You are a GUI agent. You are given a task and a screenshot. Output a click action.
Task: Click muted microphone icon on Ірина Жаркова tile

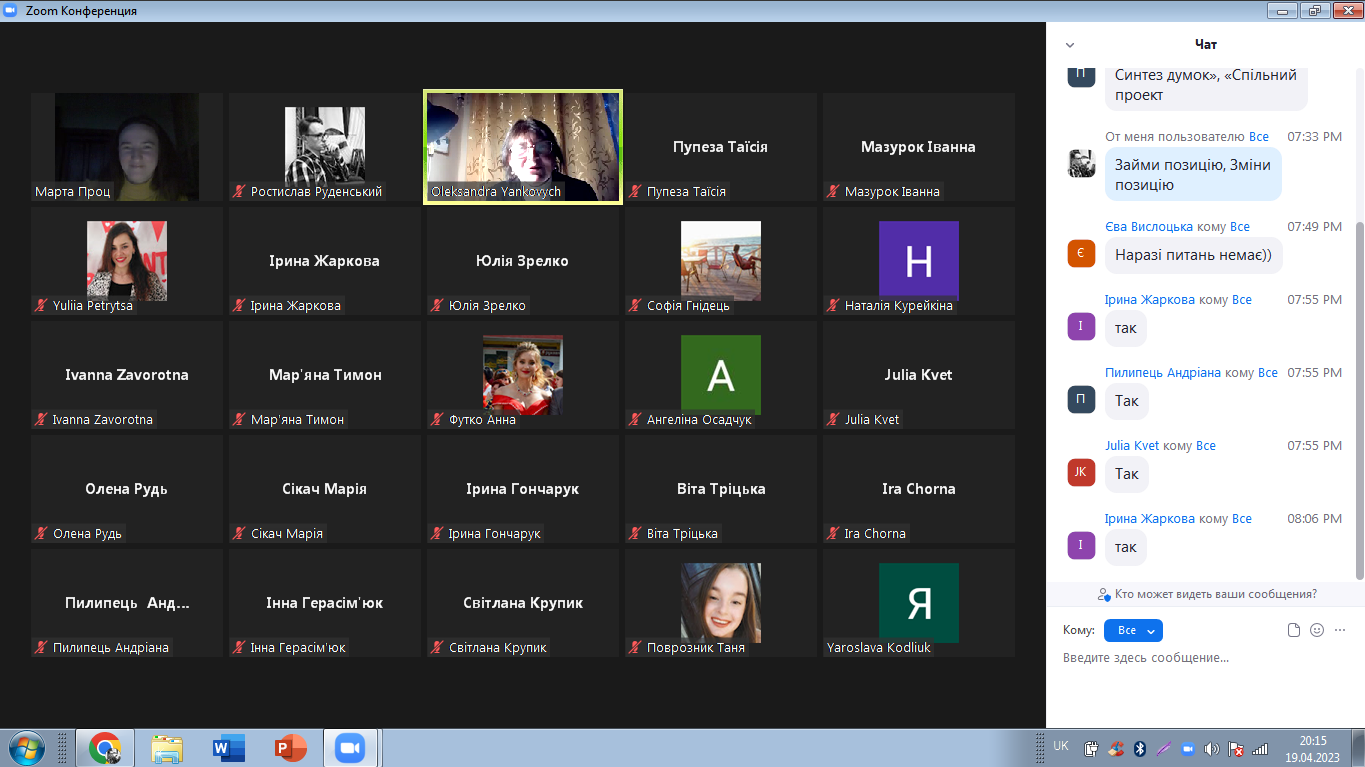point(239,306)
